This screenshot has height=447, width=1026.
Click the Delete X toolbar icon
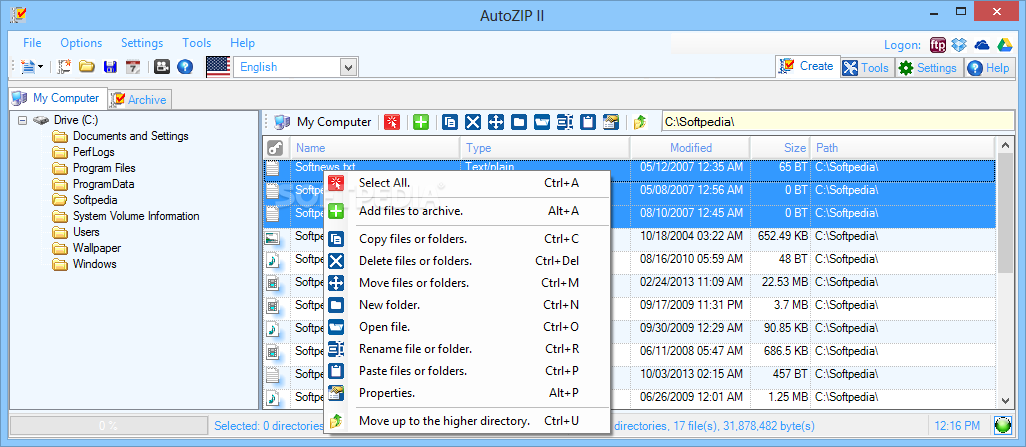[473, 122]
